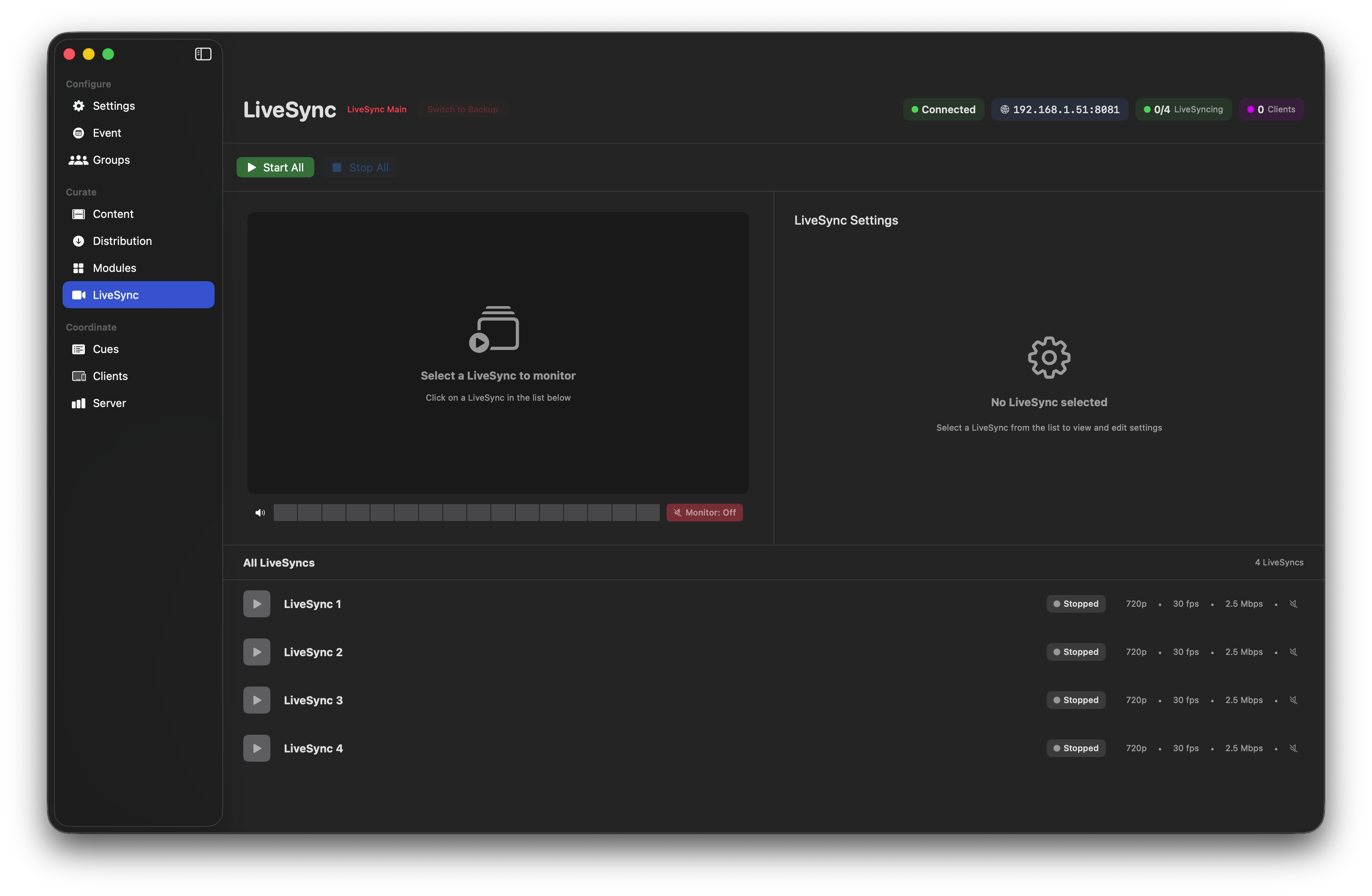This screenshot has height=896, width=1372.
Task: Click the Stopped status badge for LiveSync 2
Action: [x=1076, y=652]
